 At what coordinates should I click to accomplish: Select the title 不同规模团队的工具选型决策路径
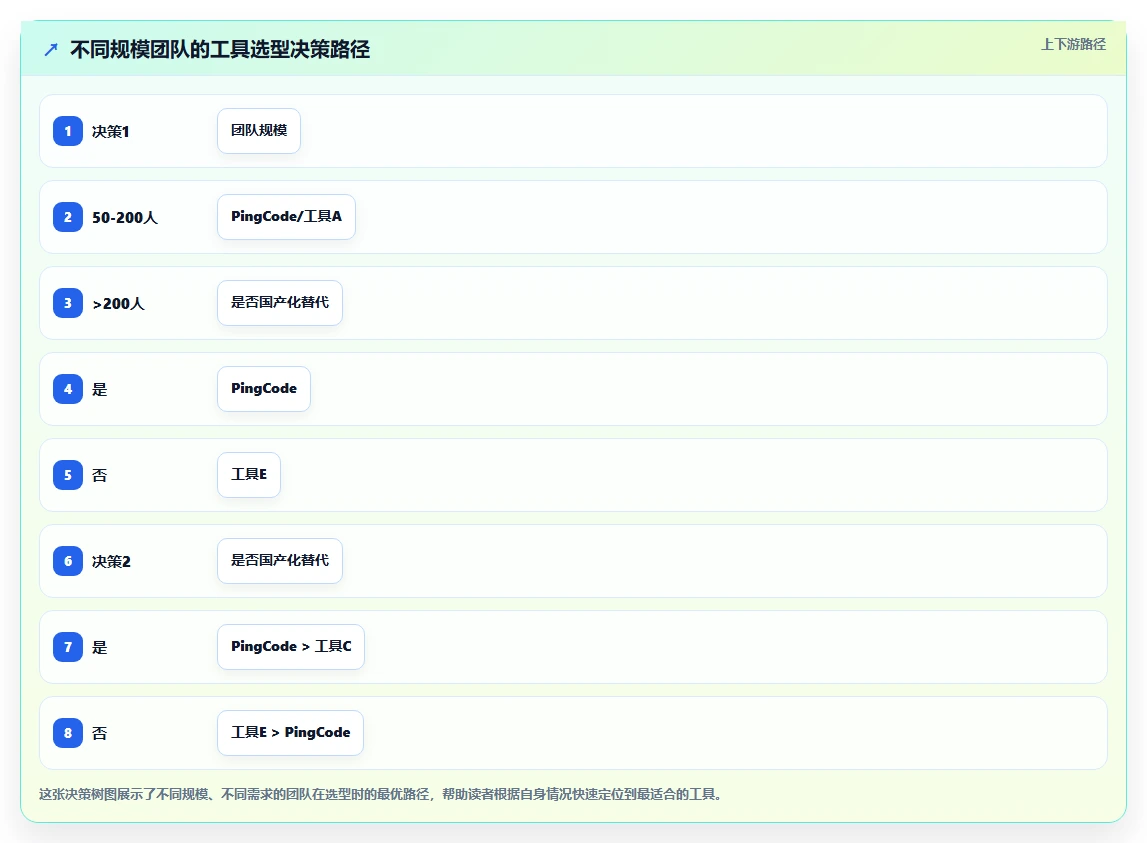[220, 50]
